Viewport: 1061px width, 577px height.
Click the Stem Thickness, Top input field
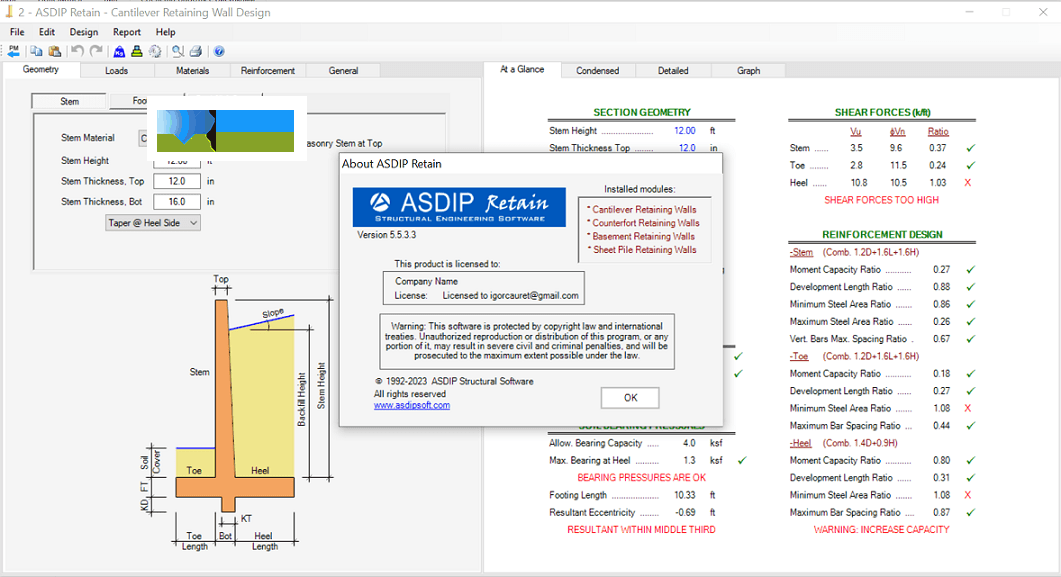click(177, 181)
